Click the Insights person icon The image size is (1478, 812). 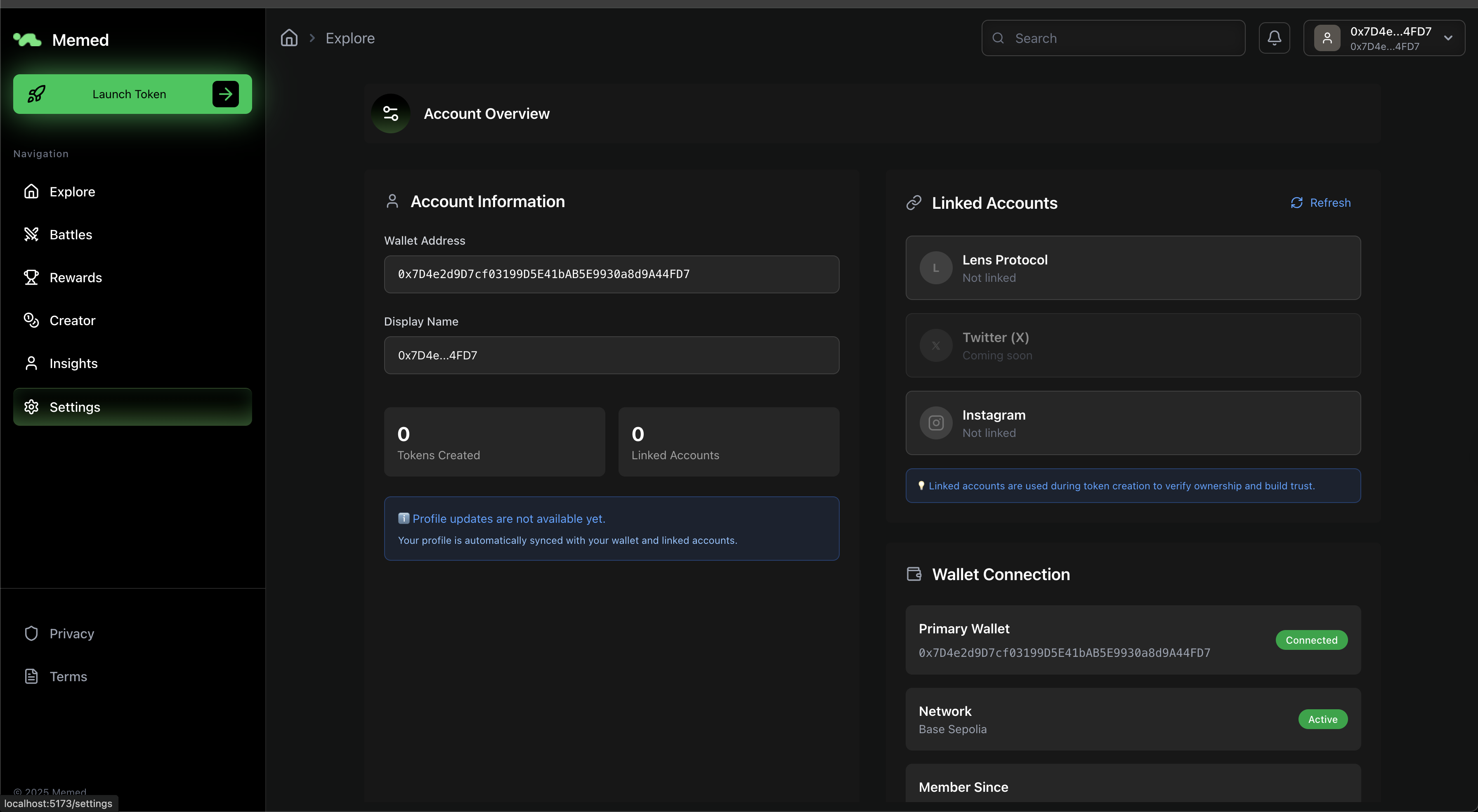coord(31,363)
